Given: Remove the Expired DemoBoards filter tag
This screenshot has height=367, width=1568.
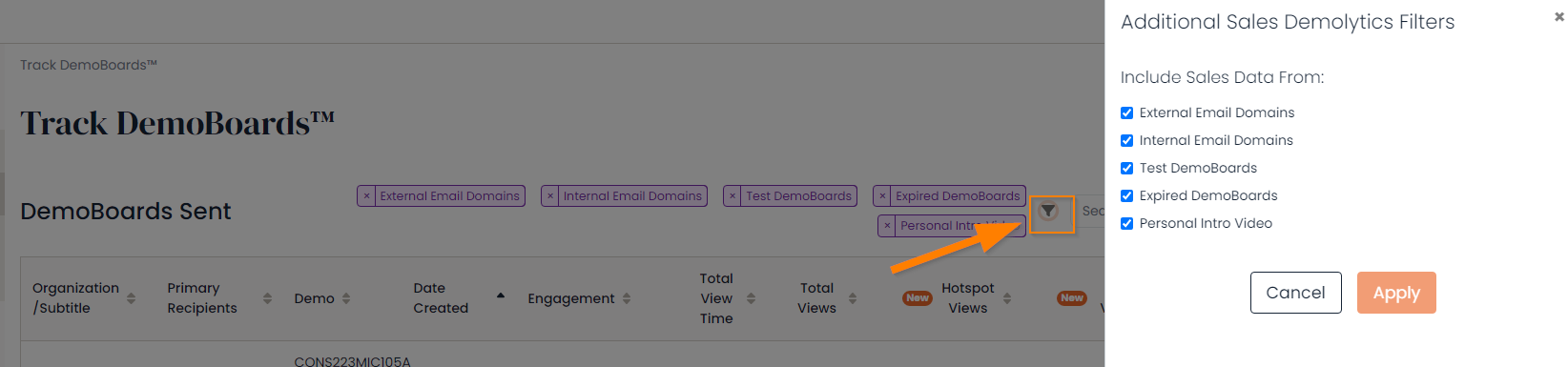Looking at the screenshot, I should [x=882, y=195].
